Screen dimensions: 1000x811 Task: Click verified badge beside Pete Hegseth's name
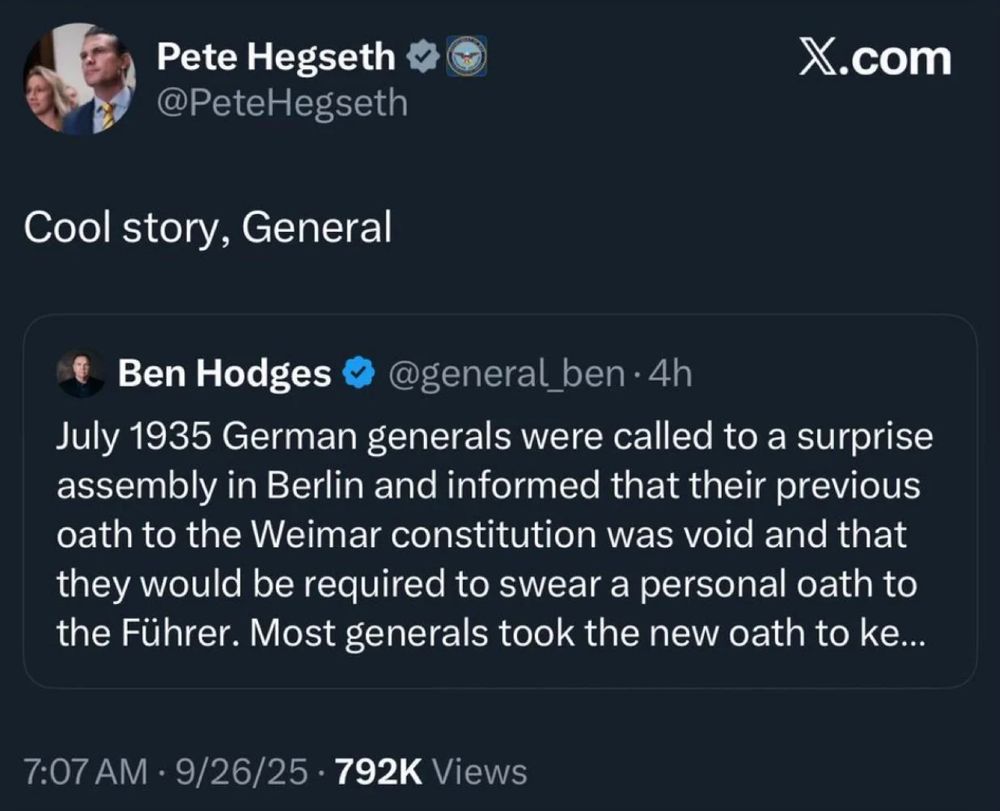[x=423, y=59]
